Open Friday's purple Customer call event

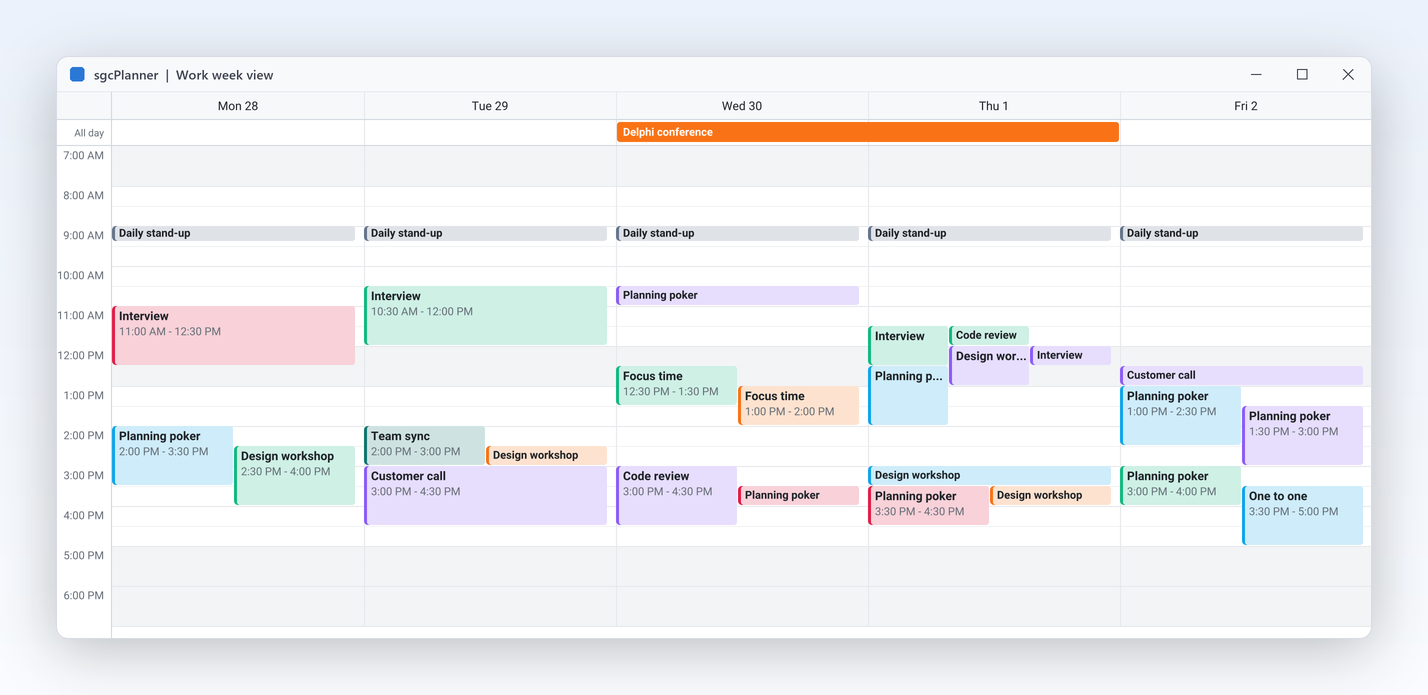[x=1242, y=375]
